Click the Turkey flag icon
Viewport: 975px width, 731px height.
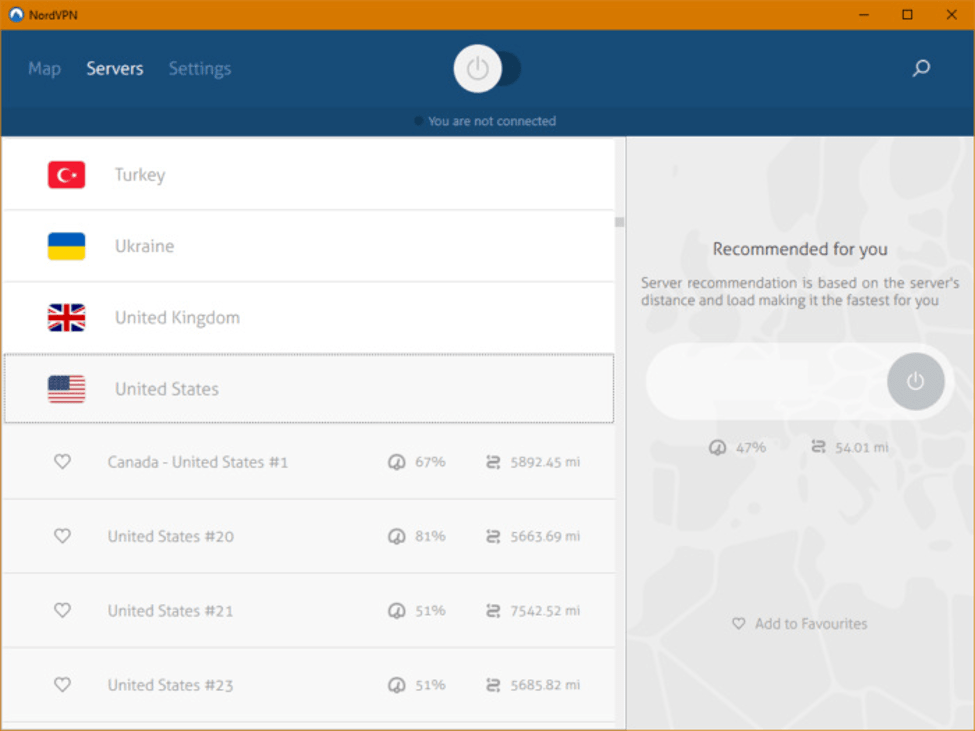point(65,173)
